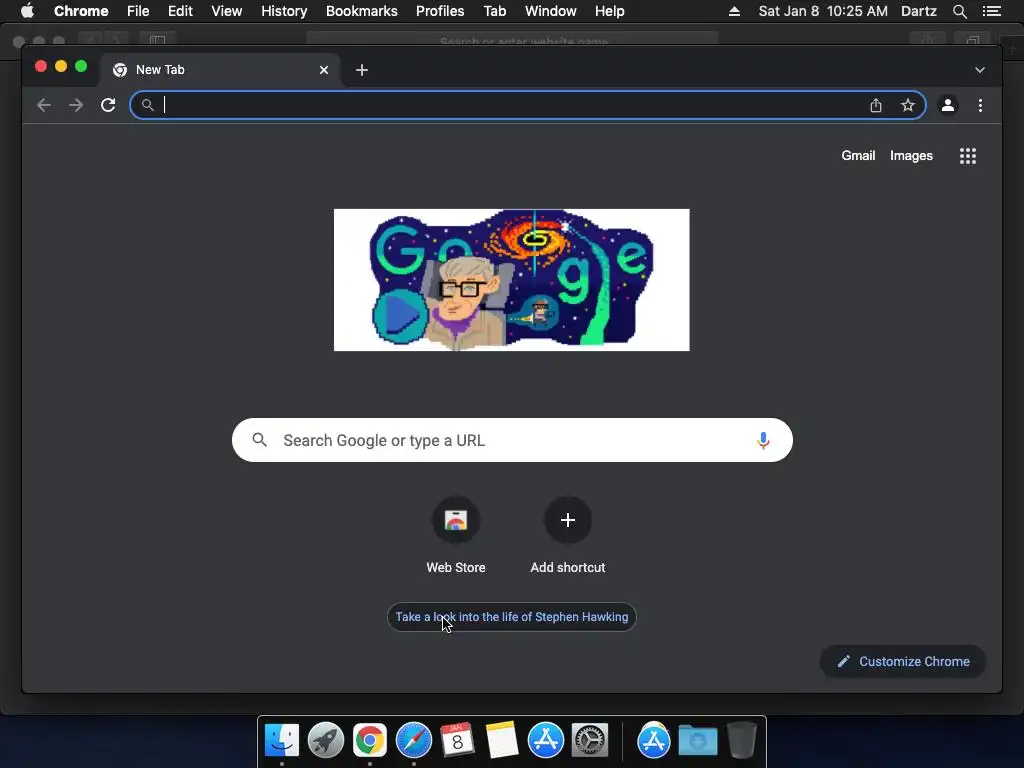This screenshot has height=768, width=1024.
Task: Open the Apple menu
Action: click(27, 11)
